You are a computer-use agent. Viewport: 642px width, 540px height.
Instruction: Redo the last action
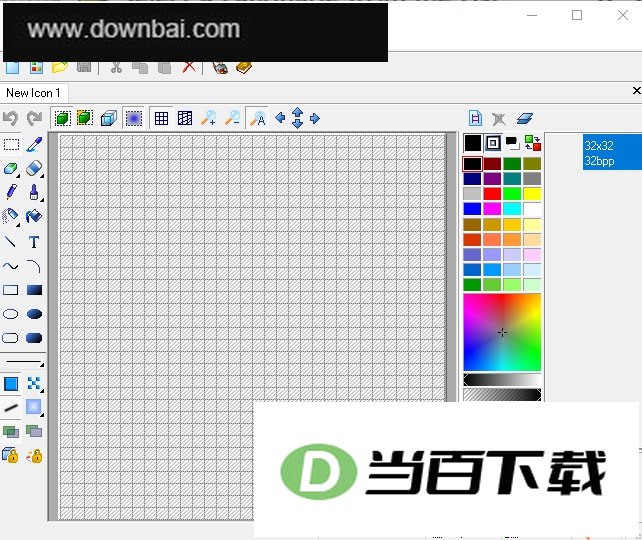[x=34, y=118]
